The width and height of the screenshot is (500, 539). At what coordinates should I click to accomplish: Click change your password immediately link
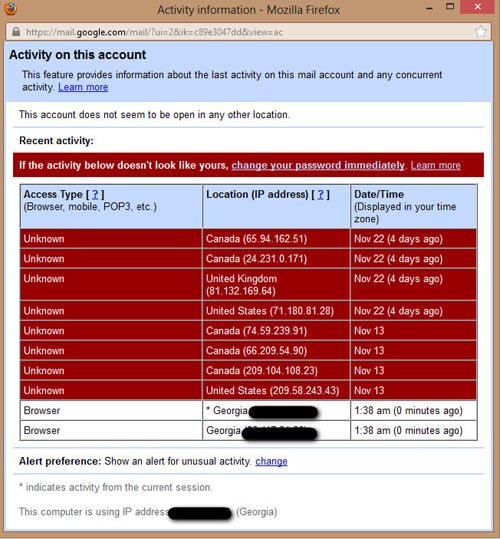pyautogui.click(x=318, y=165)
